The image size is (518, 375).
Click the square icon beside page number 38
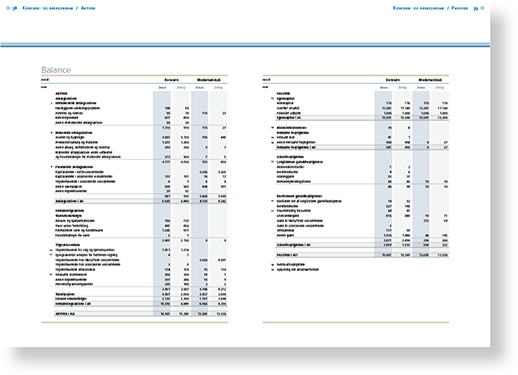coord(8,8)
